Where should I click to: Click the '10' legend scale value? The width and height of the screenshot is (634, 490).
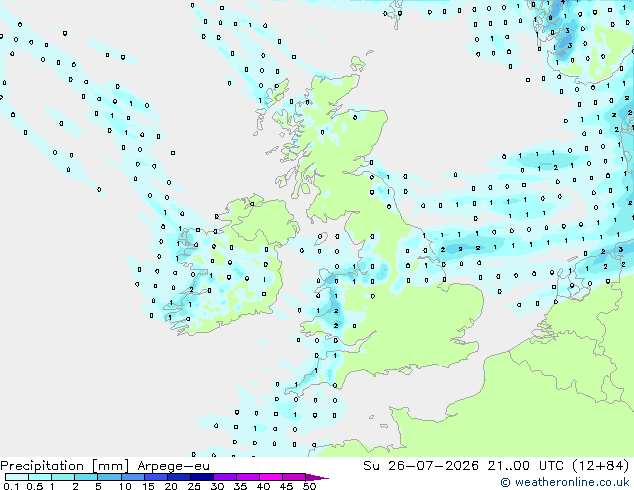coord(125,486)
